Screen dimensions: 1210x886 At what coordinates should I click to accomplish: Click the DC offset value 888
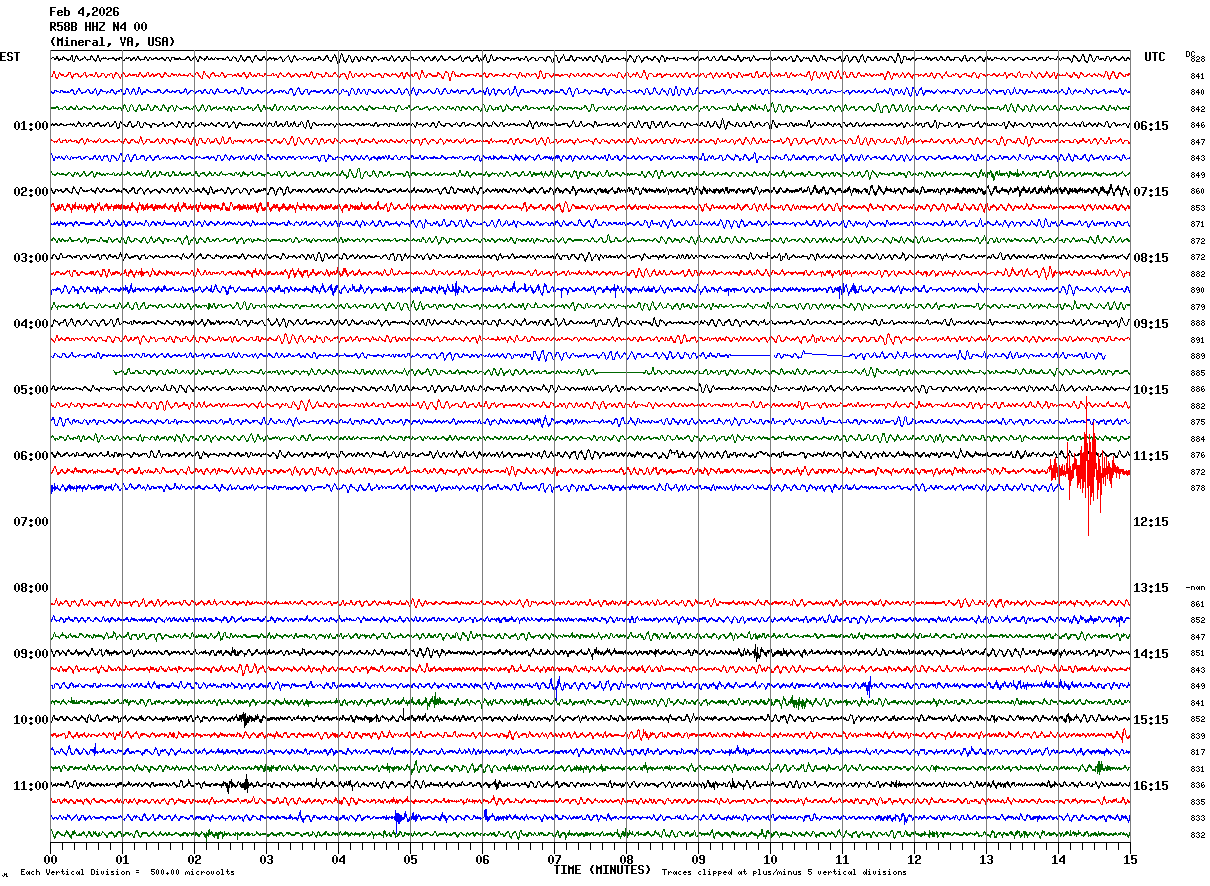point(1198,324)
